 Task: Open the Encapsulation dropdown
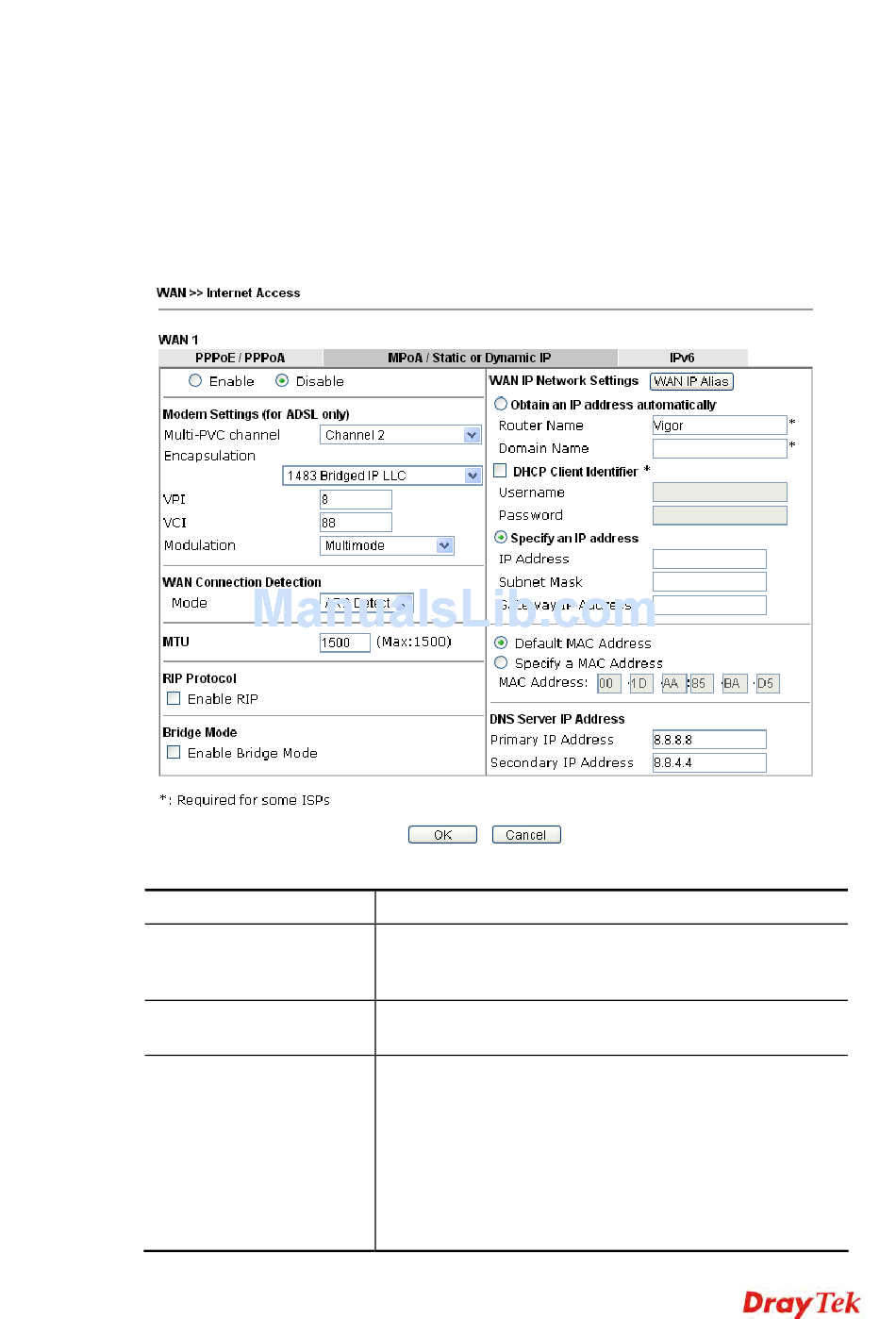click(382, 476)
